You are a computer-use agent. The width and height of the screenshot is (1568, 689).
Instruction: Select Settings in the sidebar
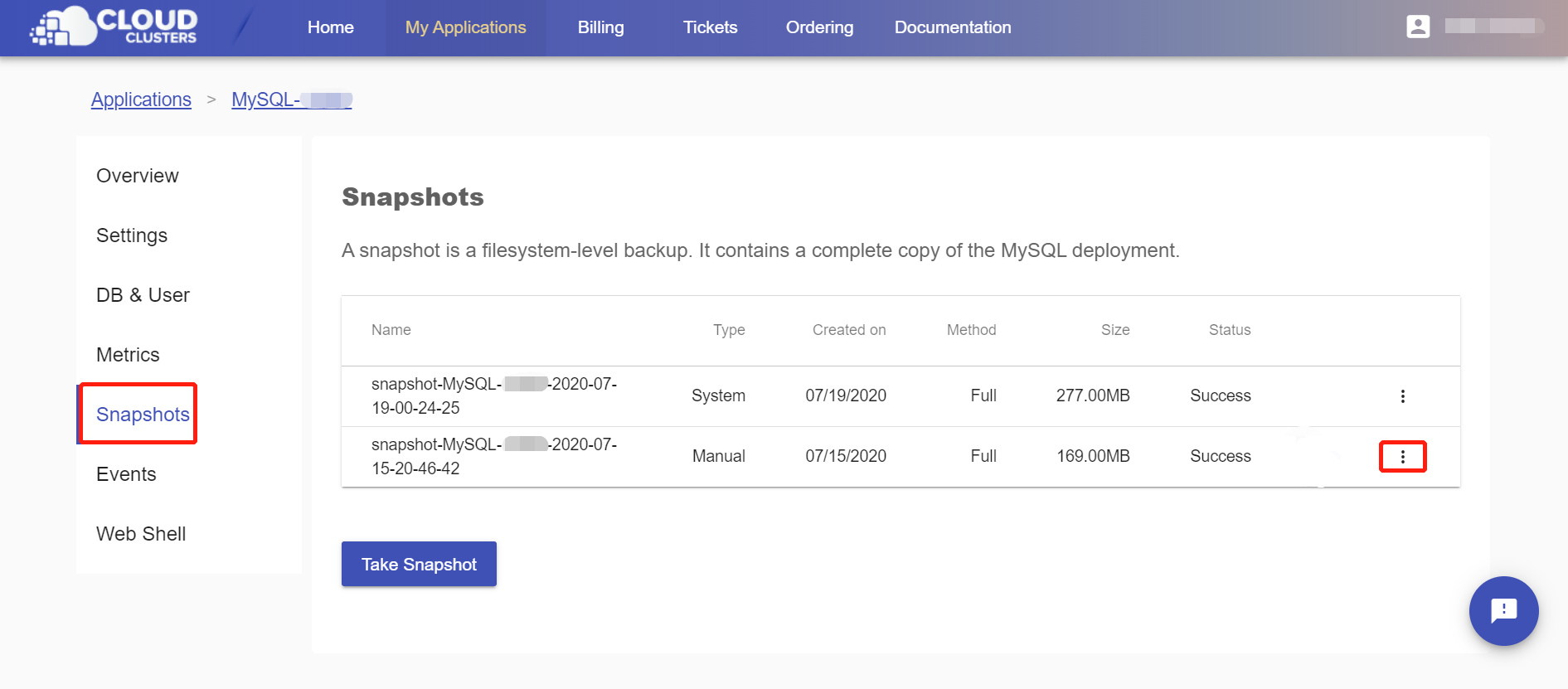tap(132, 235)
